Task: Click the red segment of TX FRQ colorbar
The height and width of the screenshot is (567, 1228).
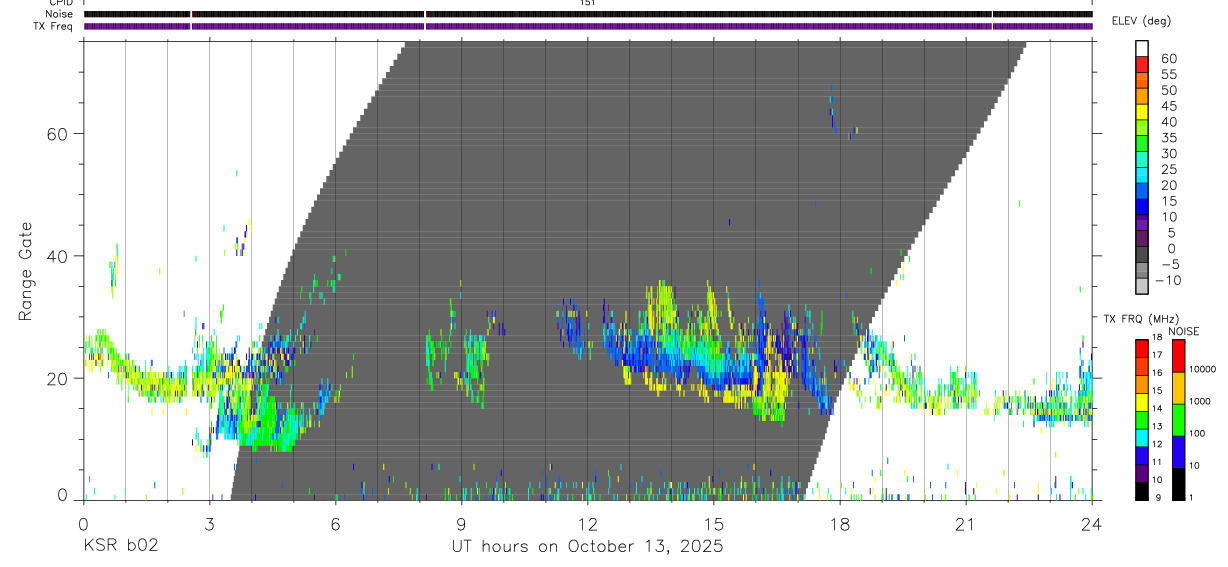Action: (x=1142, y=348)
